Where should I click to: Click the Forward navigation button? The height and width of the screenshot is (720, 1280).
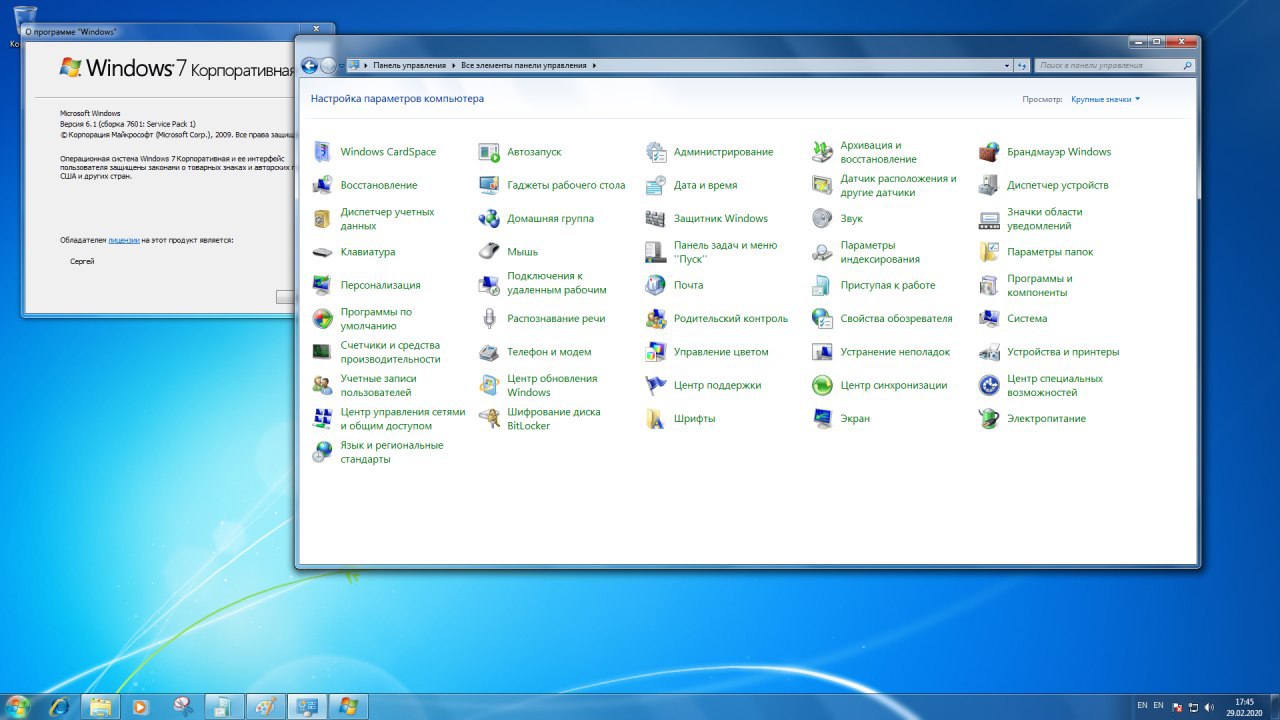tap(328, 66)
